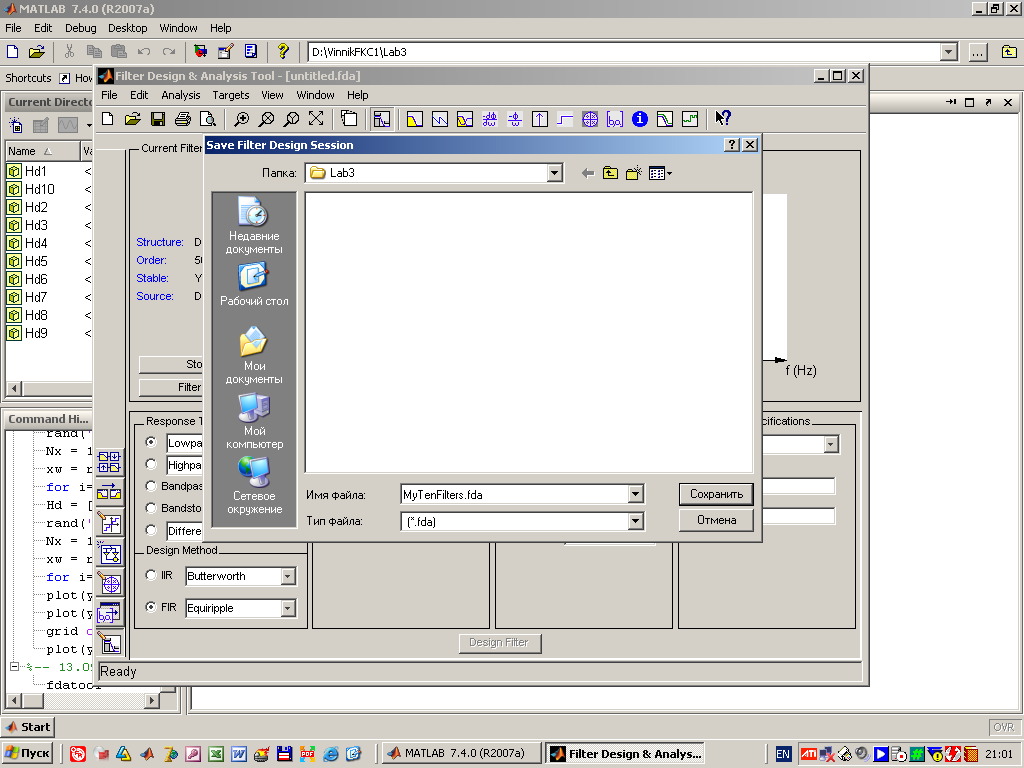Click Windows Пуск start button
Screen dimensions: 1024x768
[x=27, y=754]
